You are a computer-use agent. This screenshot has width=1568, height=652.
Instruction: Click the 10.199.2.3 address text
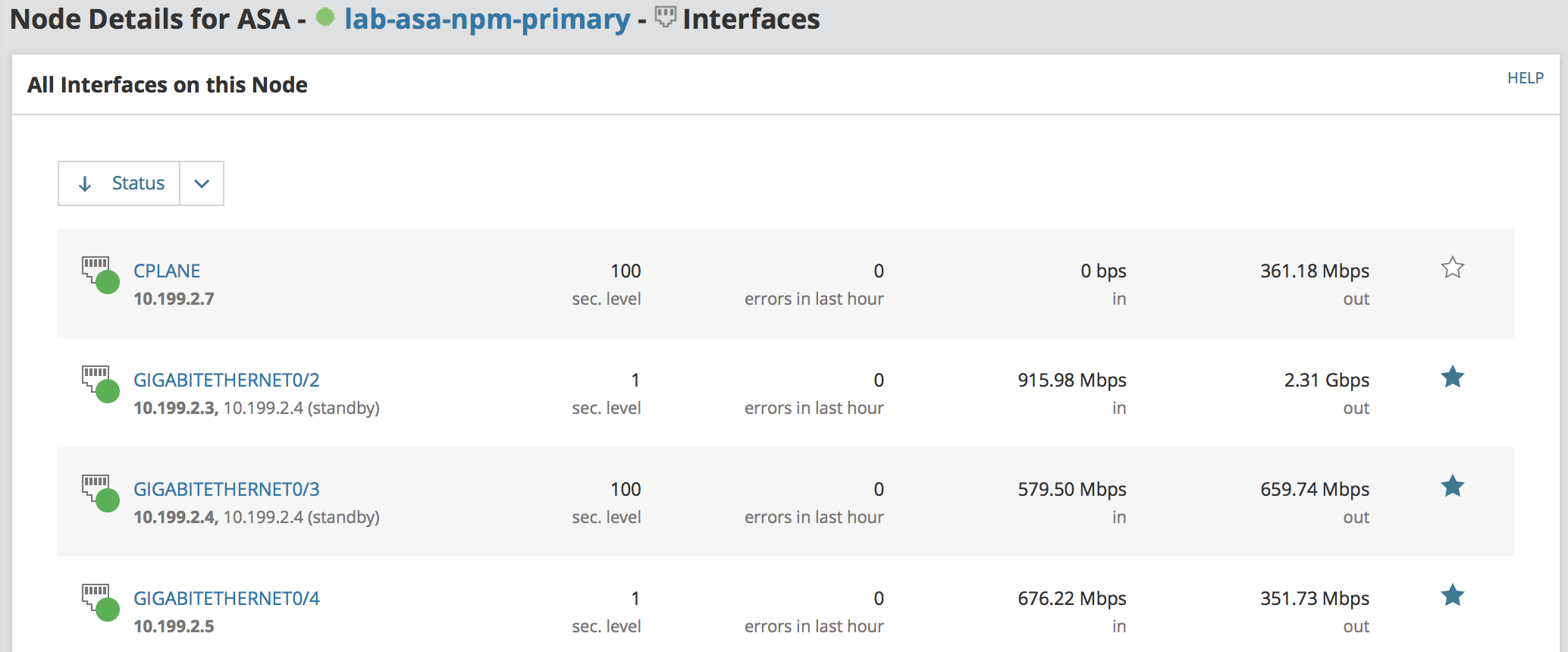[x=174, y=408]
